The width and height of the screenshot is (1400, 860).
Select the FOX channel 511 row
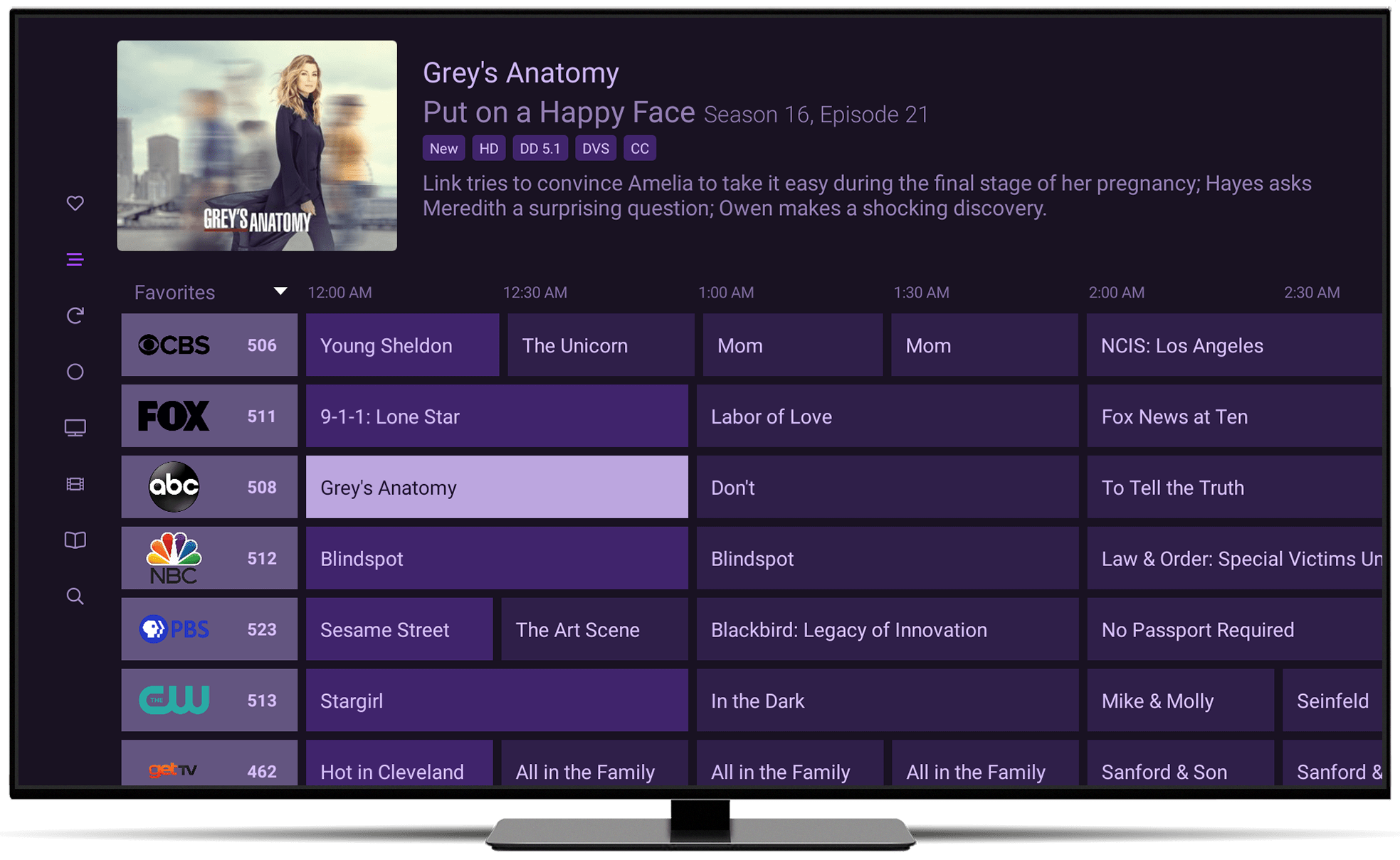click(x=207, y=414)
